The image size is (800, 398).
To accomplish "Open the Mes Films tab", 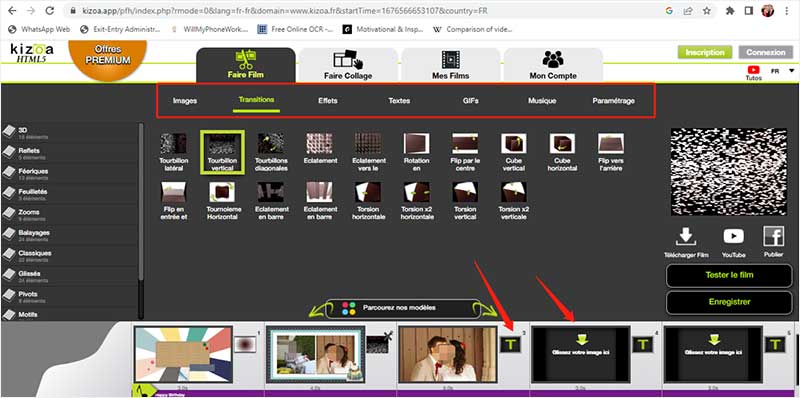I will pyautogui.click(x=451, y=64).
